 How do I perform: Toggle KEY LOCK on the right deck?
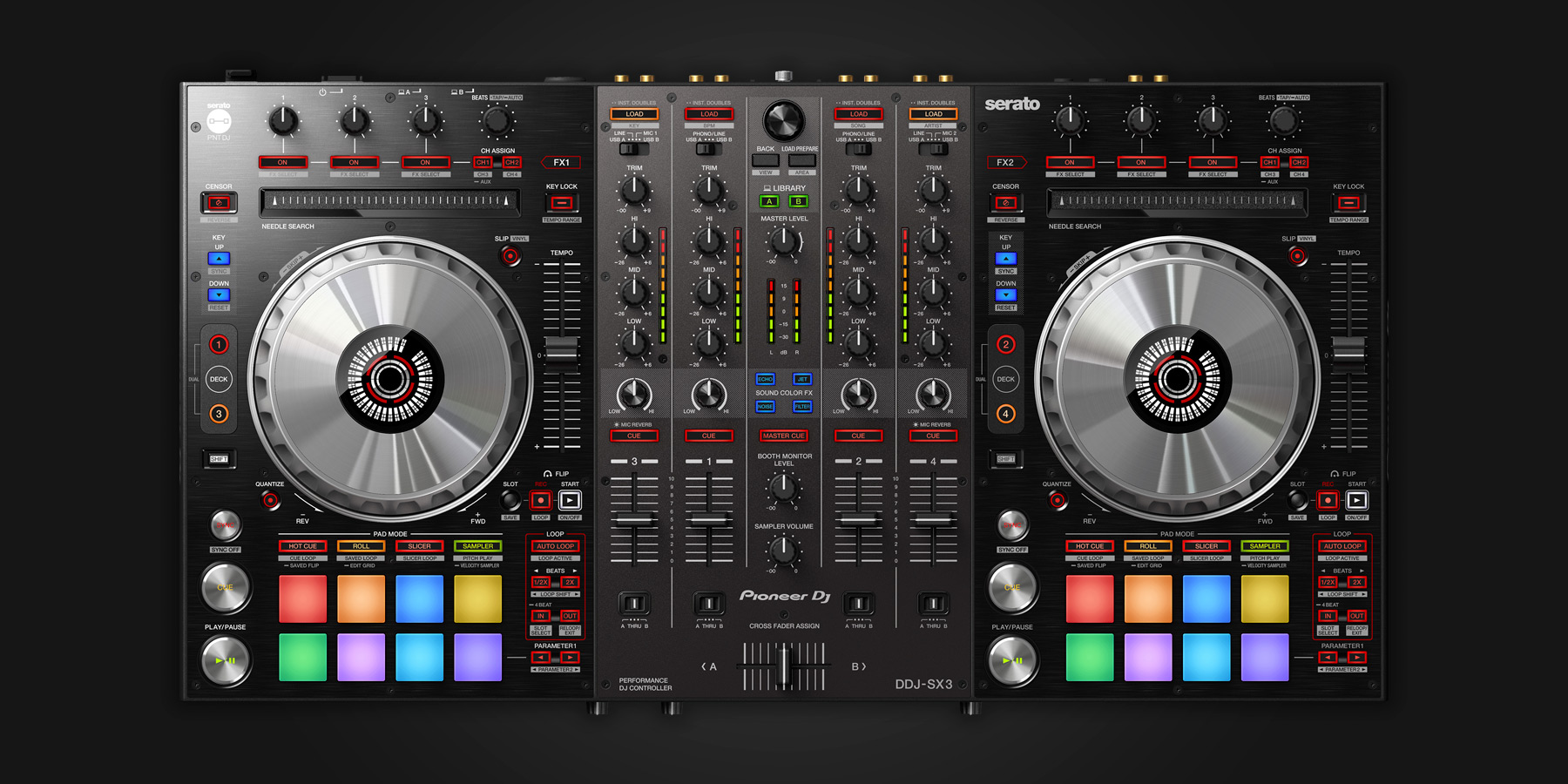(x=1347, y=202)
